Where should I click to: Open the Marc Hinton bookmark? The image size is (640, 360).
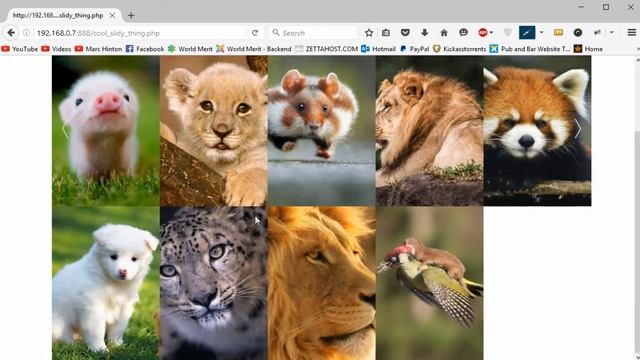(x=98, y=49)
